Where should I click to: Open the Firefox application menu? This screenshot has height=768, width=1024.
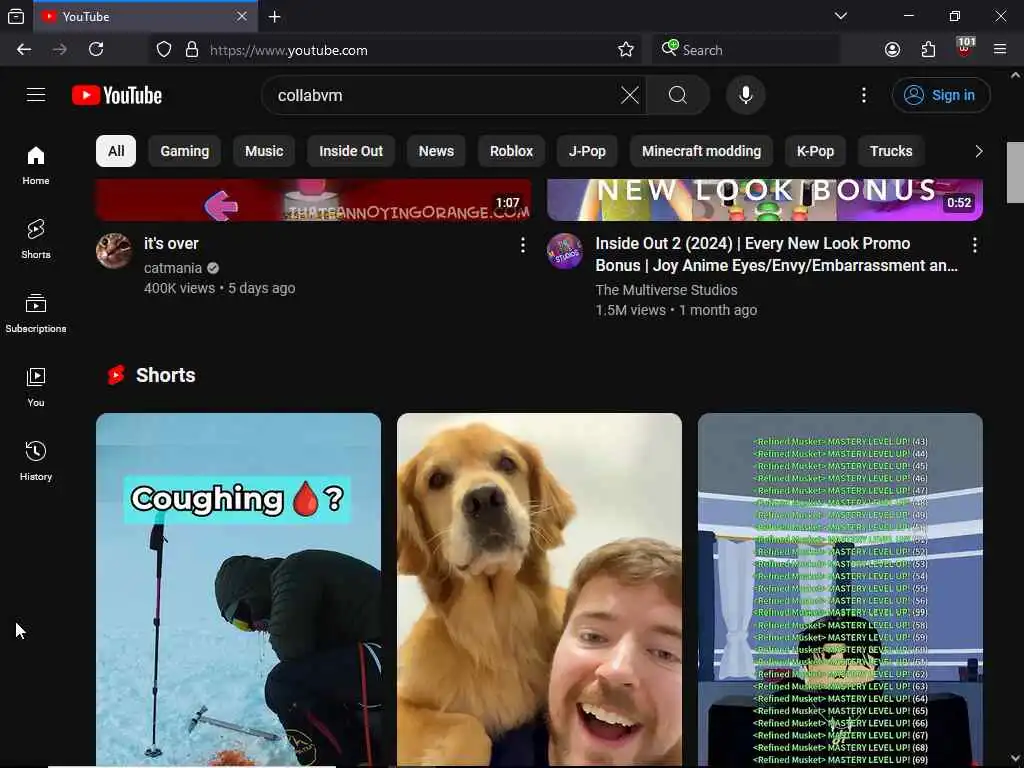click(x=1000, y=50)
